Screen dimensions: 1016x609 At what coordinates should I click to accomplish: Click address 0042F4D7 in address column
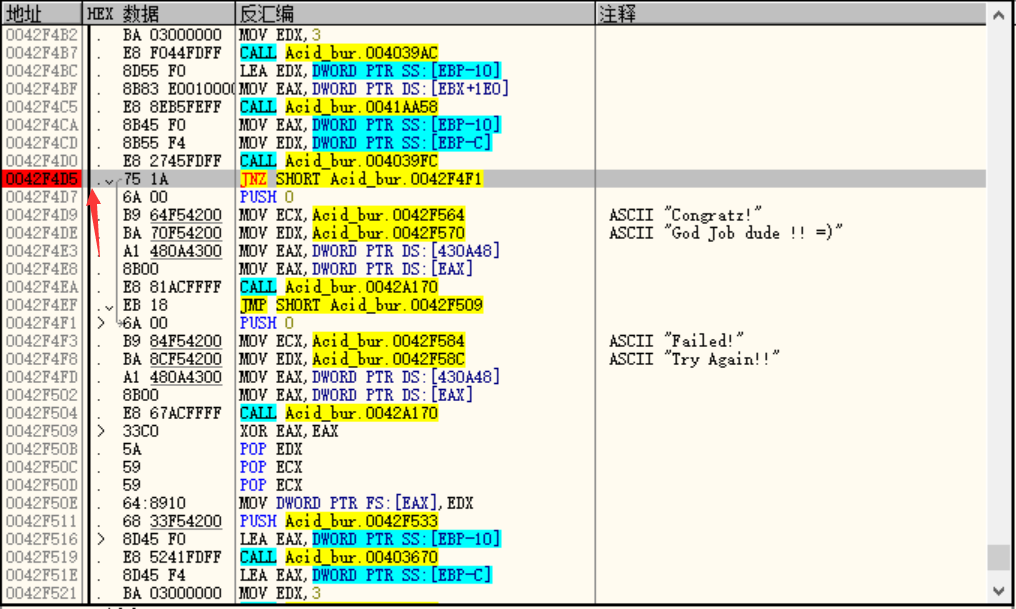pos(41,197)
